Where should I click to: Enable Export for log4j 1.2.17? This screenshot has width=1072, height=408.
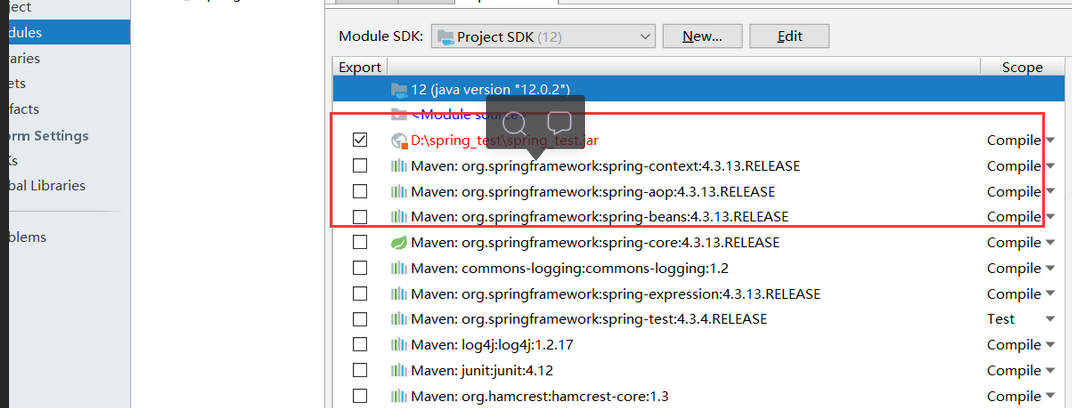coord(360,344)
